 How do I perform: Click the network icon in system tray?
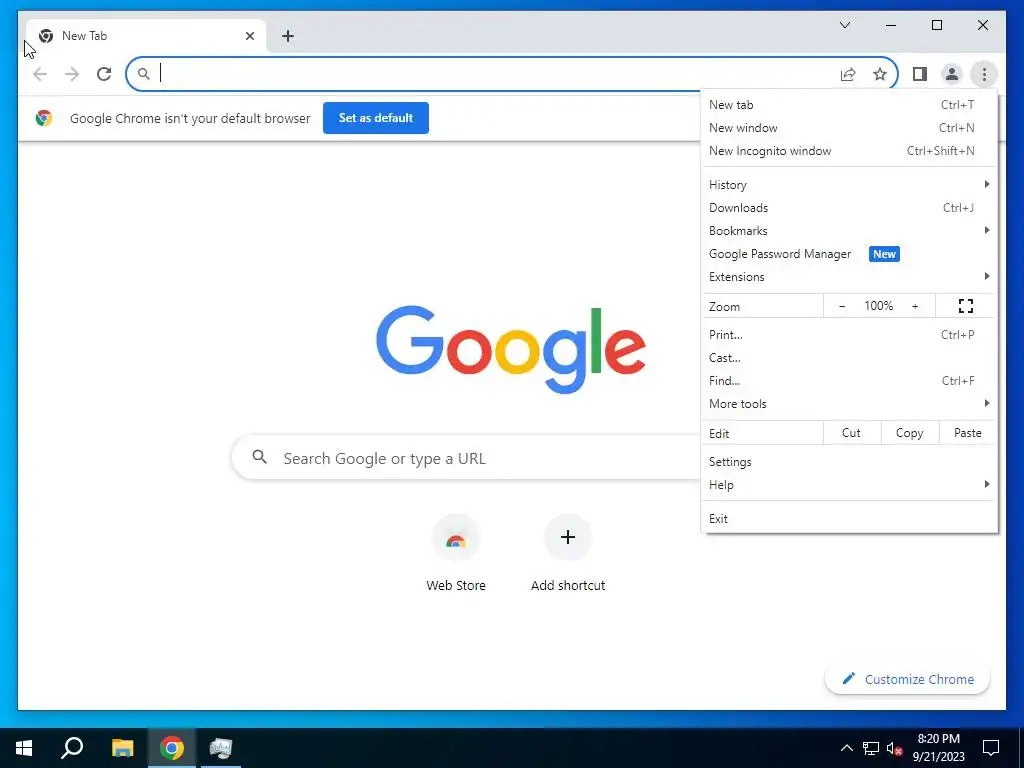point(871,748)
